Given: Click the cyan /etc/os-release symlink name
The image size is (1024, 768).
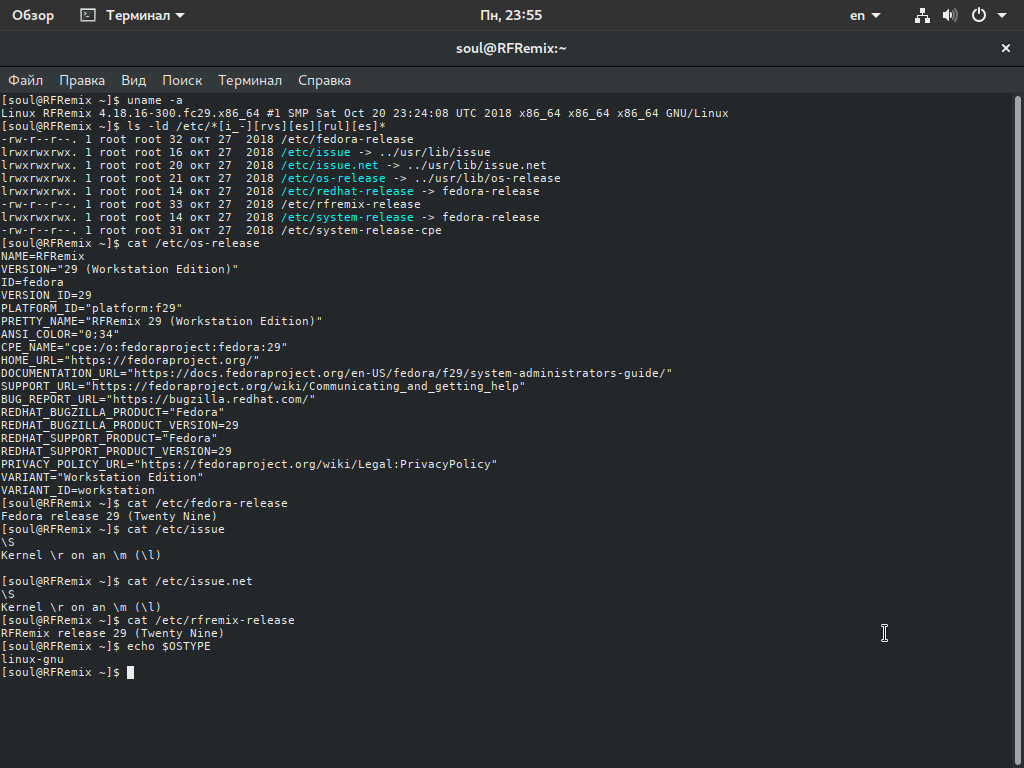Looking at the screenshot, I should [333, 178].
